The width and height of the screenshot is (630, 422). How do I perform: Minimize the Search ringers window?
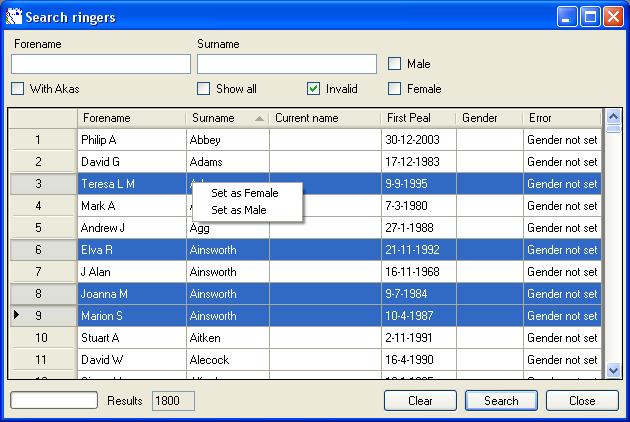568,16
